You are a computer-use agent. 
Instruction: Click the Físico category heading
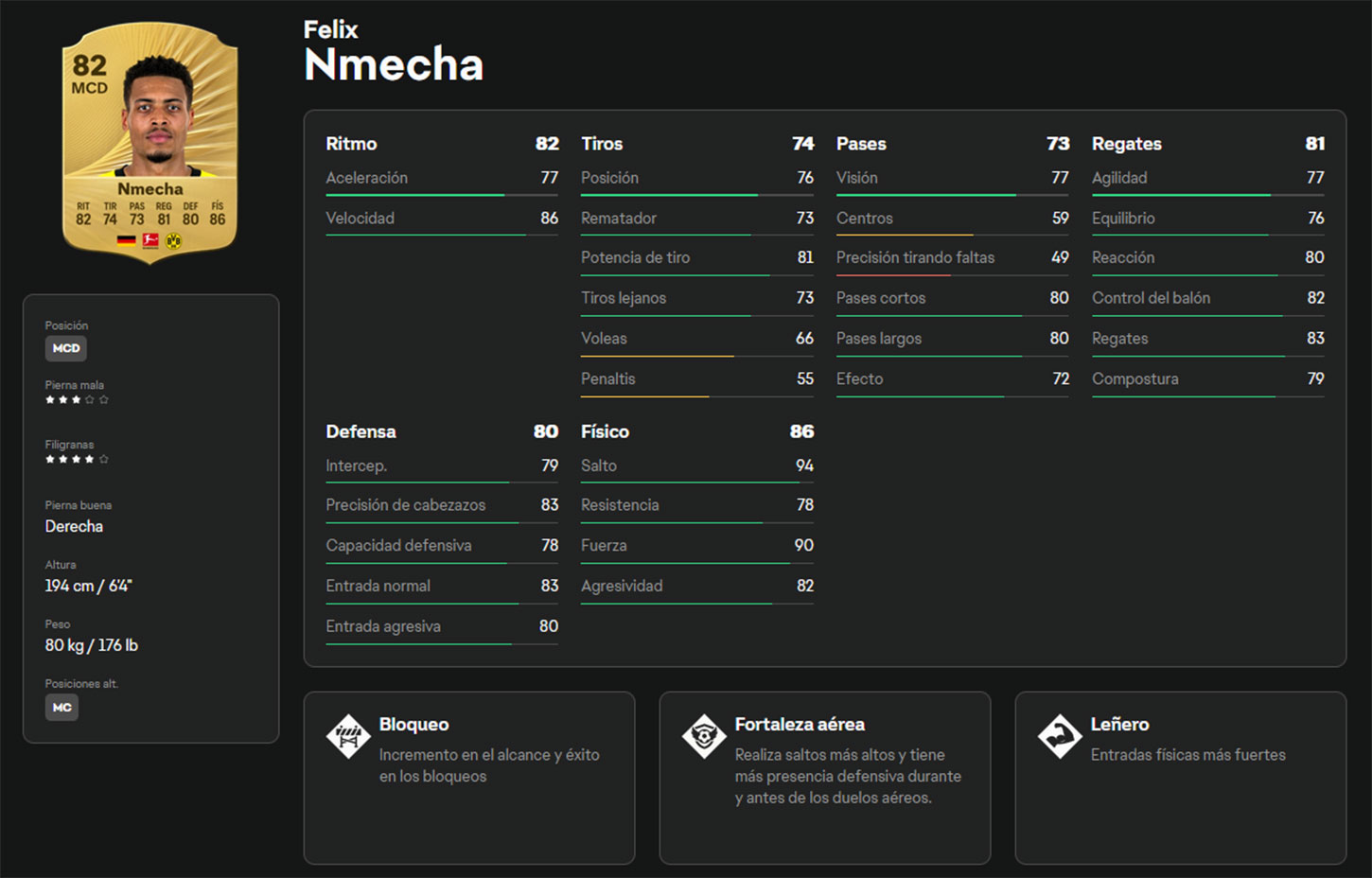pos(605,431)
